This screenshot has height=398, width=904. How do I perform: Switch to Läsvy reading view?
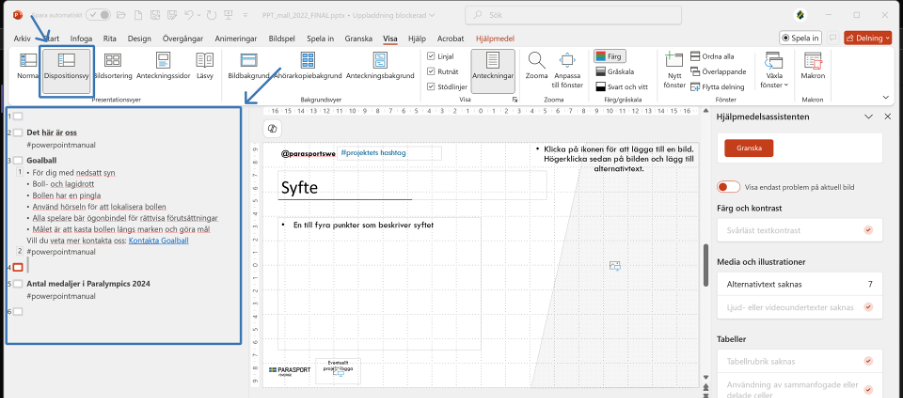point(205,66)
